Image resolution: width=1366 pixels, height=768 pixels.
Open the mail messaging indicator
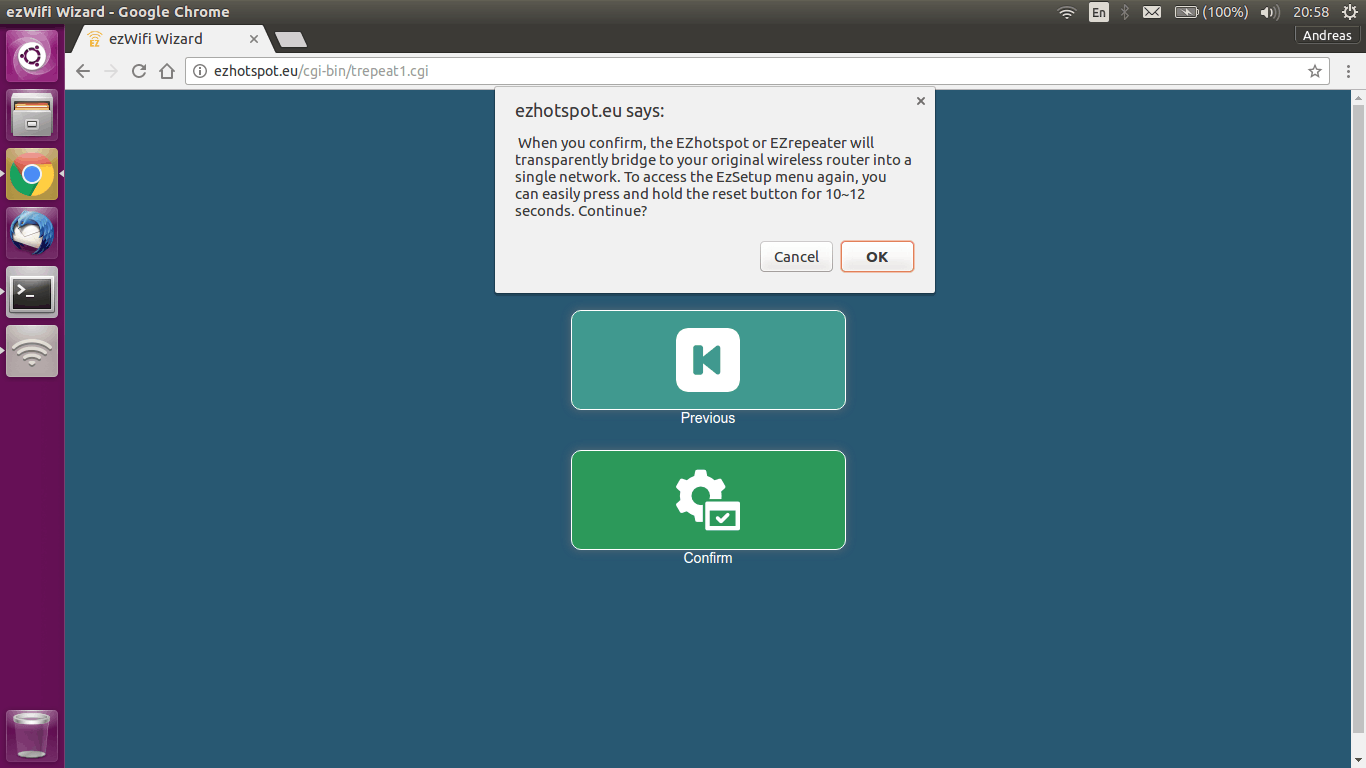[x=1152, y=12]
